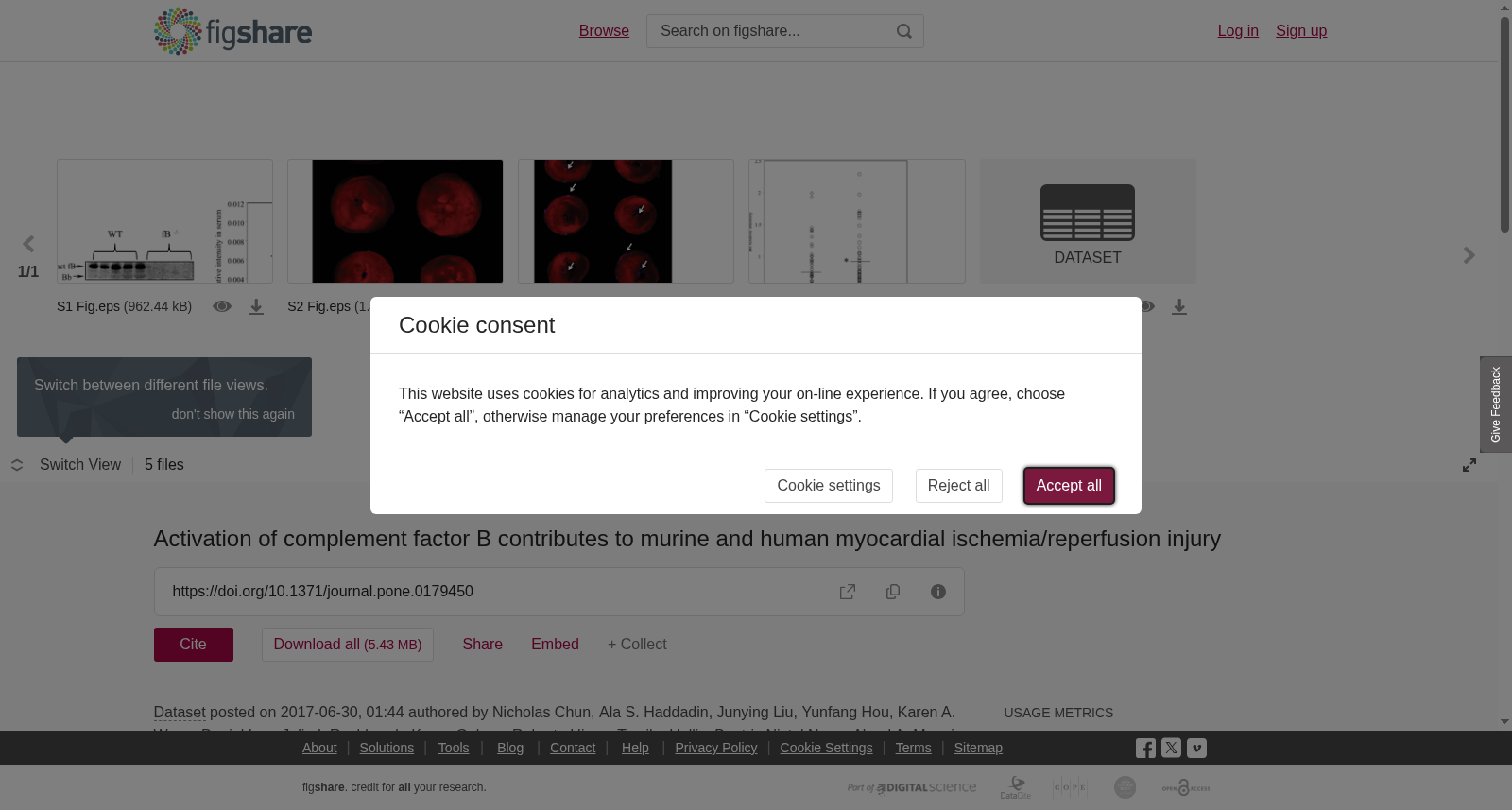Preview S1 Fig.eps with eye icon
This screenshot has width=1512, height=810.
click(x=222, y=306)
